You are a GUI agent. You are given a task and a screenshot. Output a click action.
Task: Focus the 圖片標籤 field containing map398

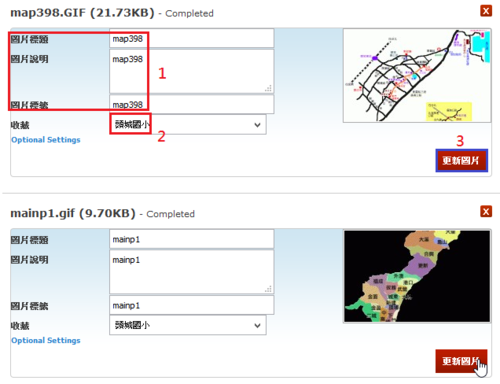(192, 104)
